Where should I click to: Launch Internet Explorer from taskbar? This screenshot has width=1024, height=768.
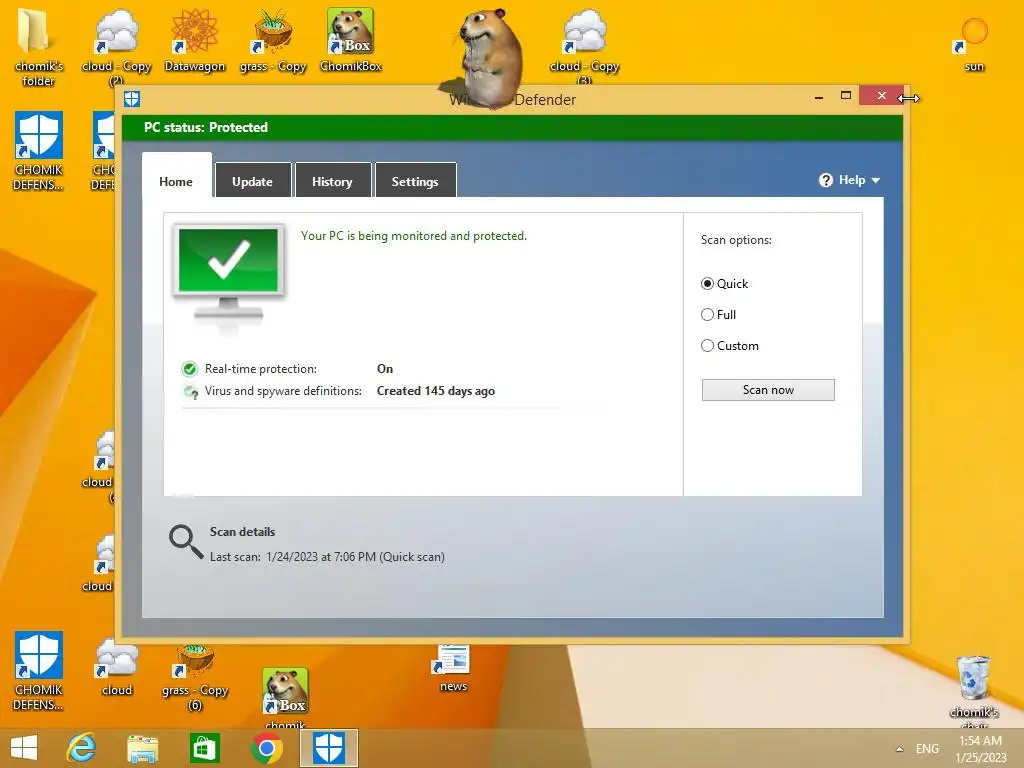(82, 748)
